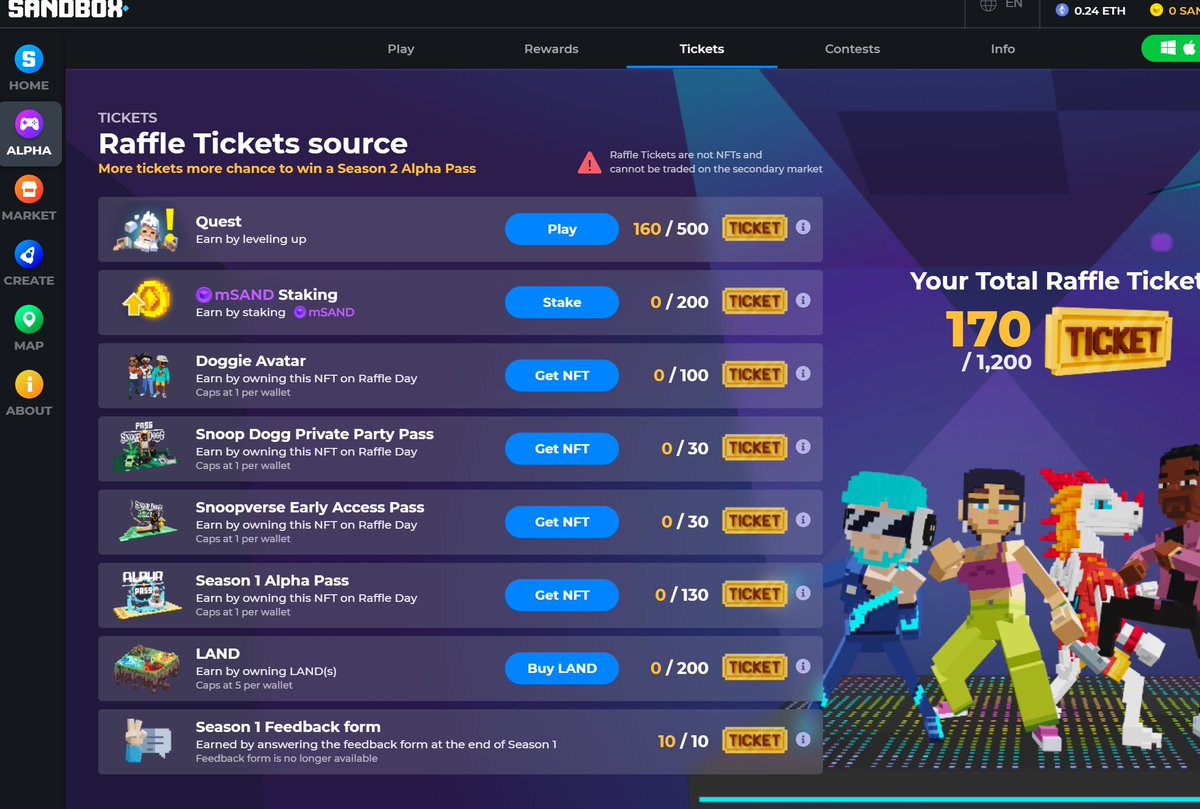1200x809 pixels.
Task: Open the CREATE rocket icon
Action: 29,254
